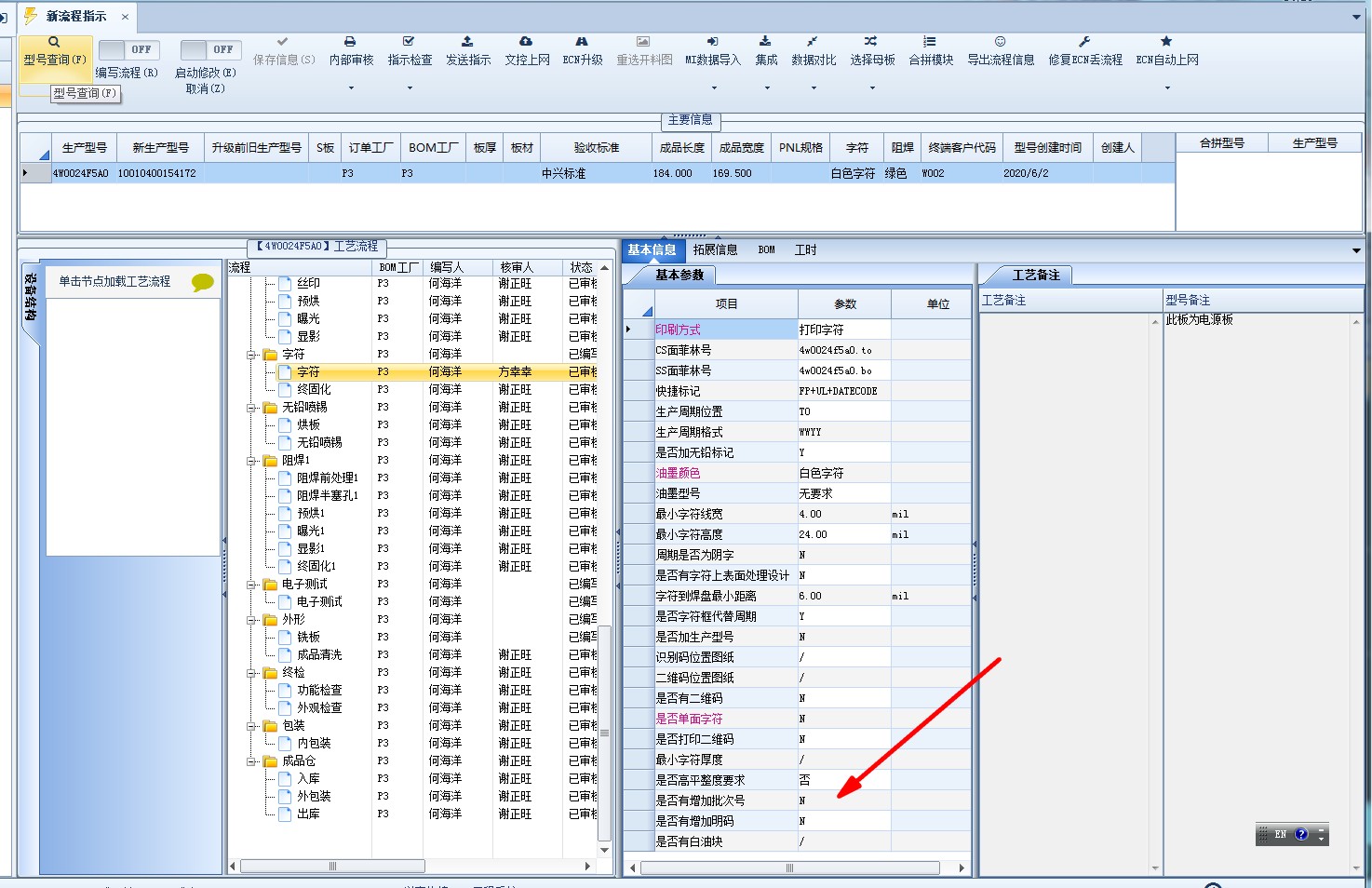Open the ECN自动上网 dropdown arrow
This screenshot has height=888, width=1372.
tap(1167, 88)
